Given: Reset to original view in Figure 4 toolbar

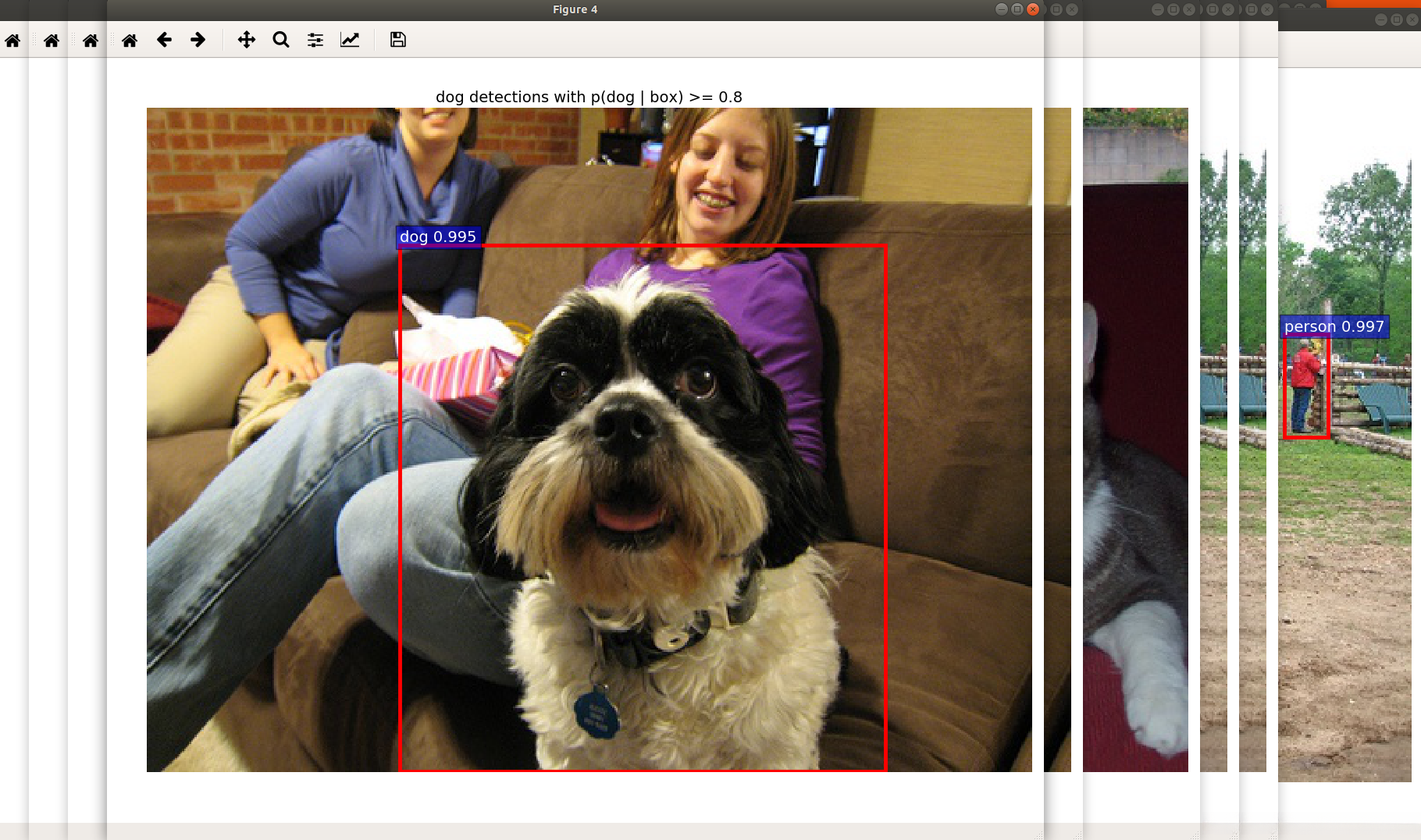Looking at the screenshot, I should pyautogui.click(x=130, y=40).
